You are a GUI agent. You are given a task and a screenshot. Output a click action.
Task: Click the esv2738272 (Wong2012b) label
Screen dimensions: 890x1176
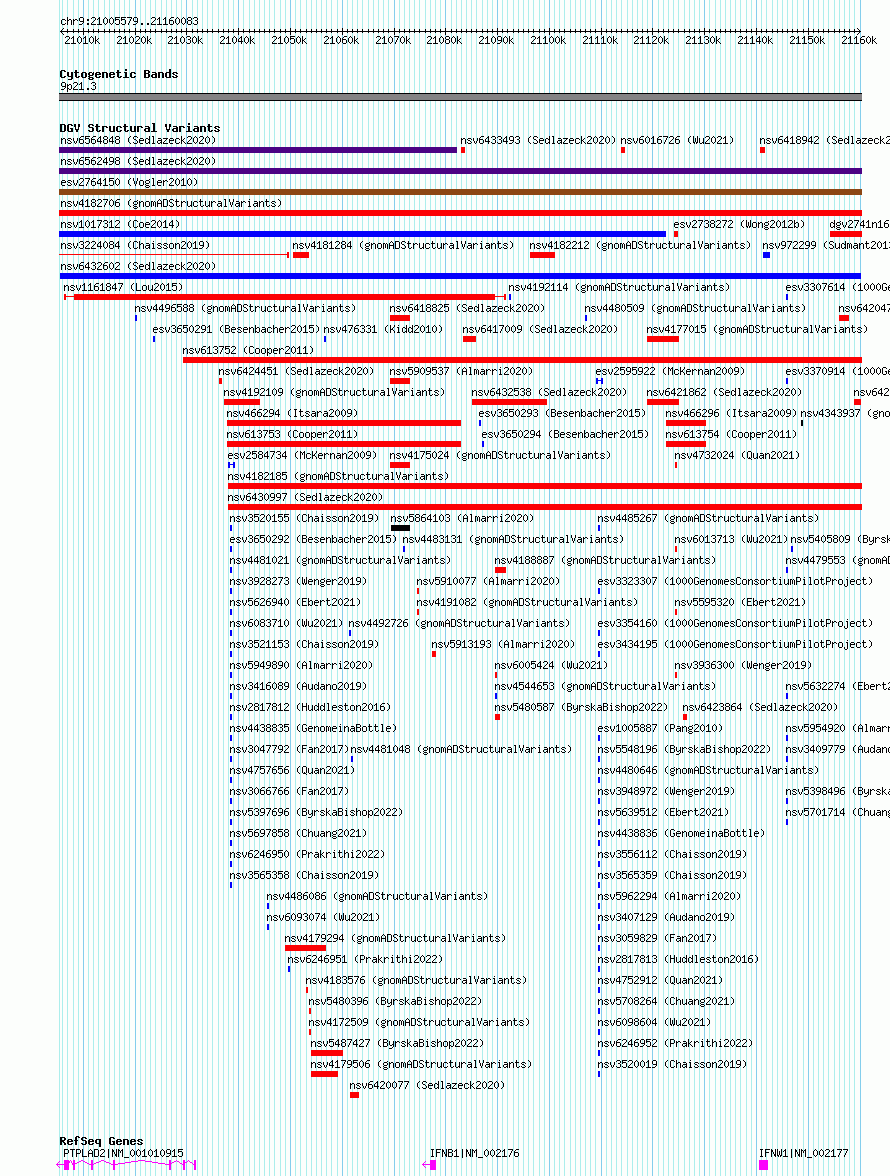click(x=739, y=224)
